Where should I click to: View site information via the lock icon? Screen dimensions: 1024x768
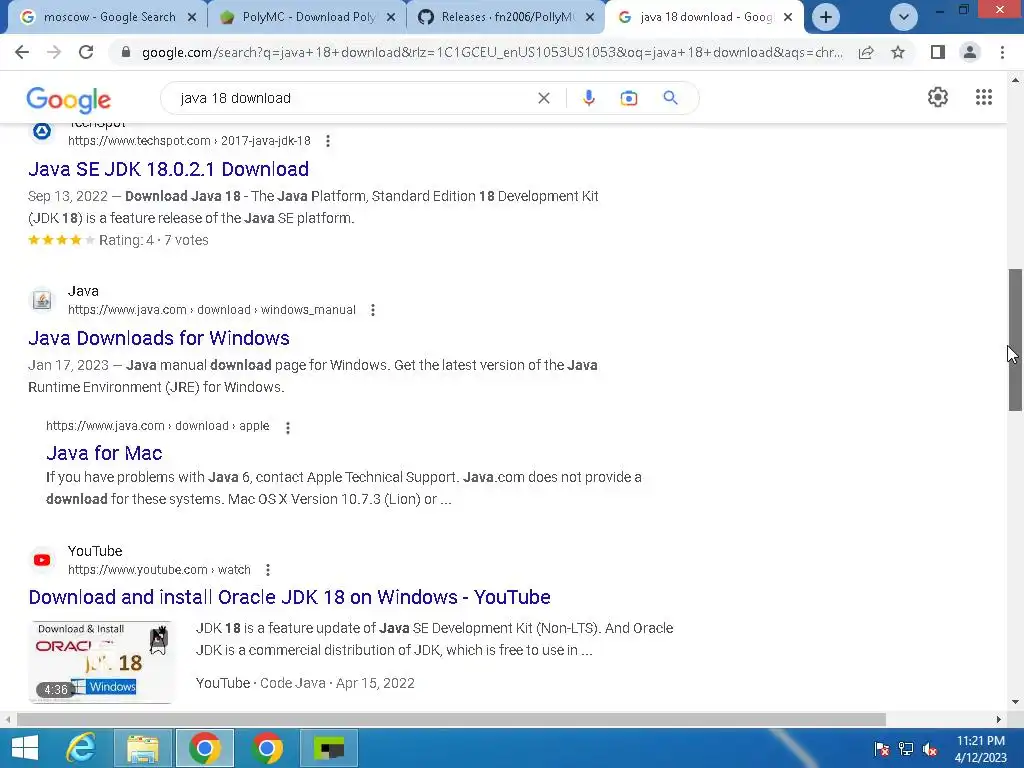tap(126, 52)
